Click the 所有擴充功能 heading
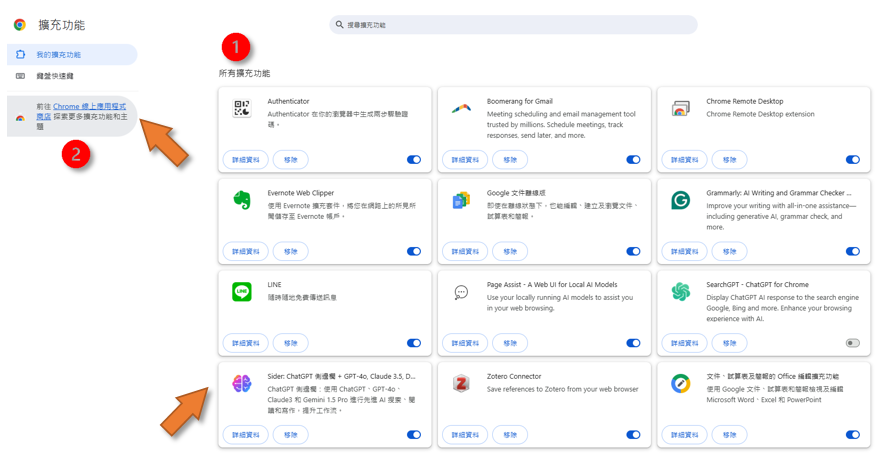The height and width of the screenshot is (455, 878). click(x=244, y=73)
